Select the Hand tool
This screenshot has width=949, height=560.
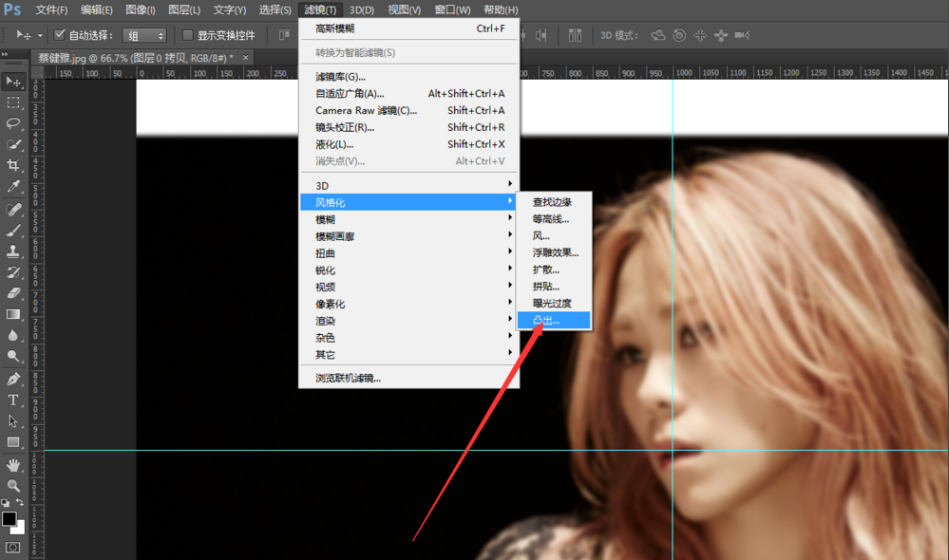(13, 465)
